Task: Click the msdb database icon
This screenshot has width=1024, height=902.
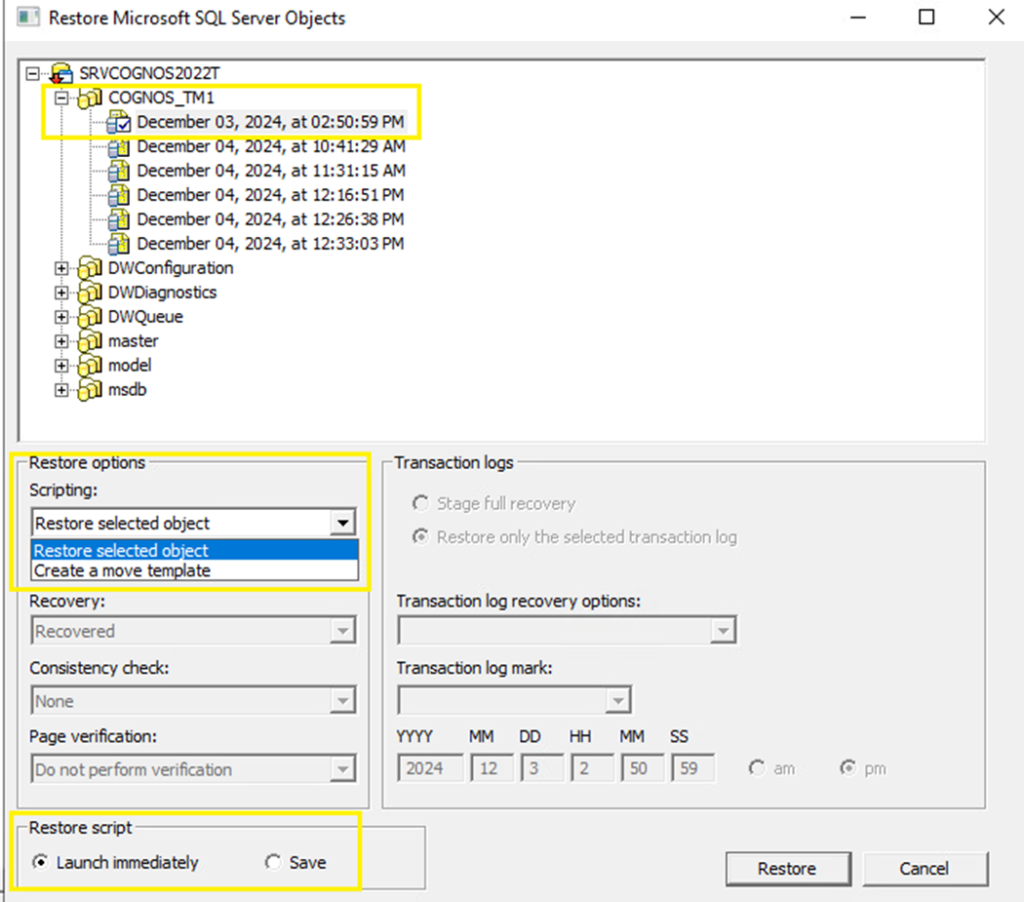Action: point(90,390)
